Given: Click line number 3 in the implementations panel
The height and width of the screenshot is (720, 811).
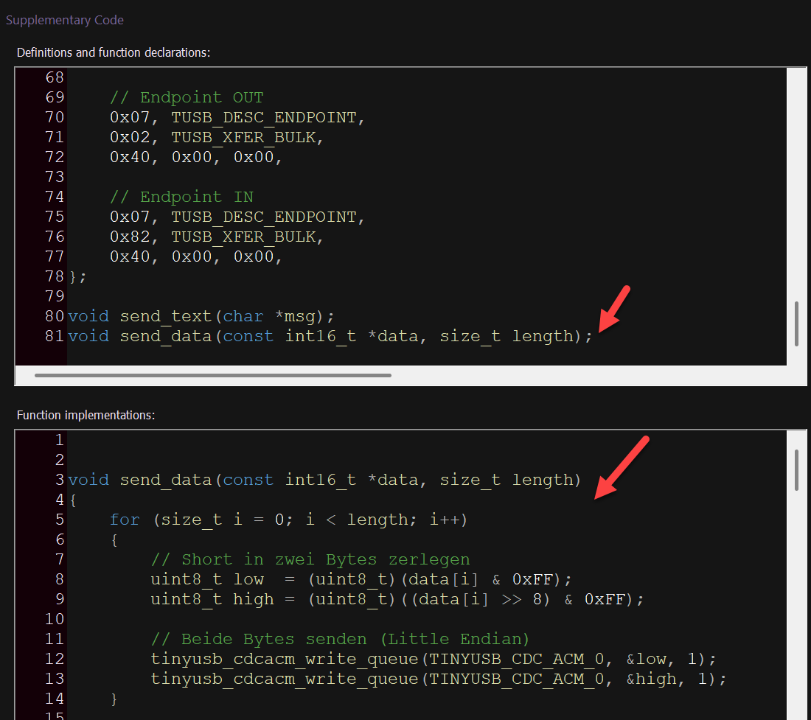Looking at the screenshot, I should pos(59,480).
